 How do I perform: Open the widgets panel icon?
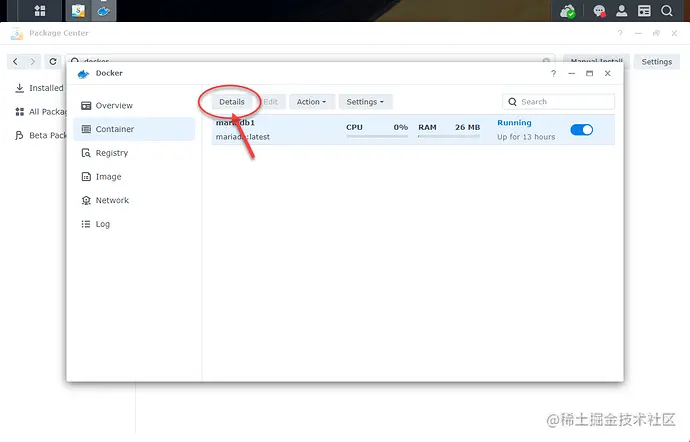coord(644,11)
